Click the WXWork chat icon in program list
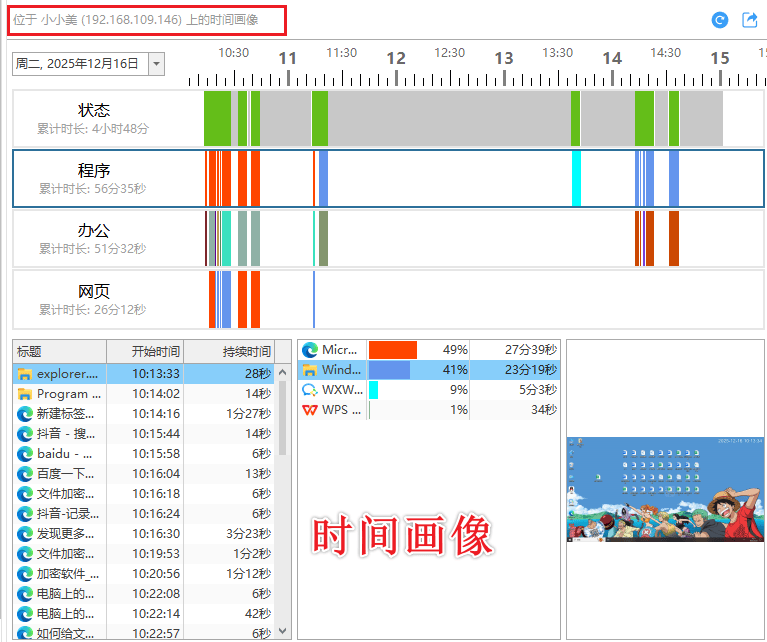Viewport: 767px width, 642px height. pos(310,390)
